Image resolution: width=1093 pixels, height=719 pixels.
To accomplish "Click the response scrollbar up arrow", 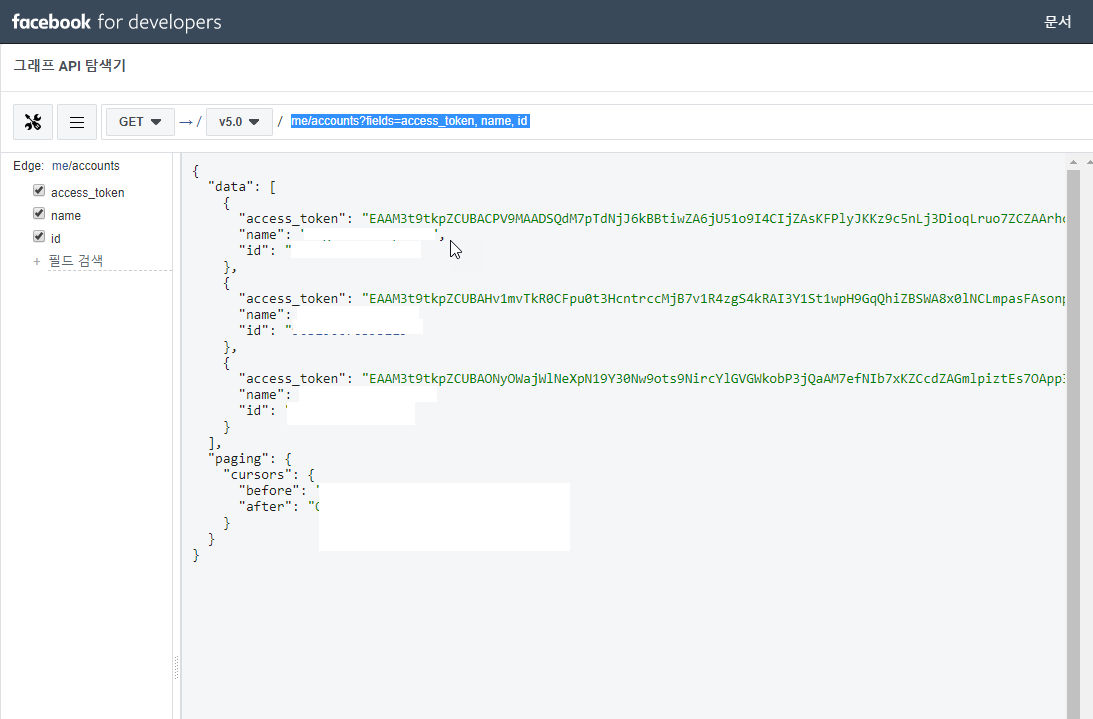I will click(x=1073, y=162).
